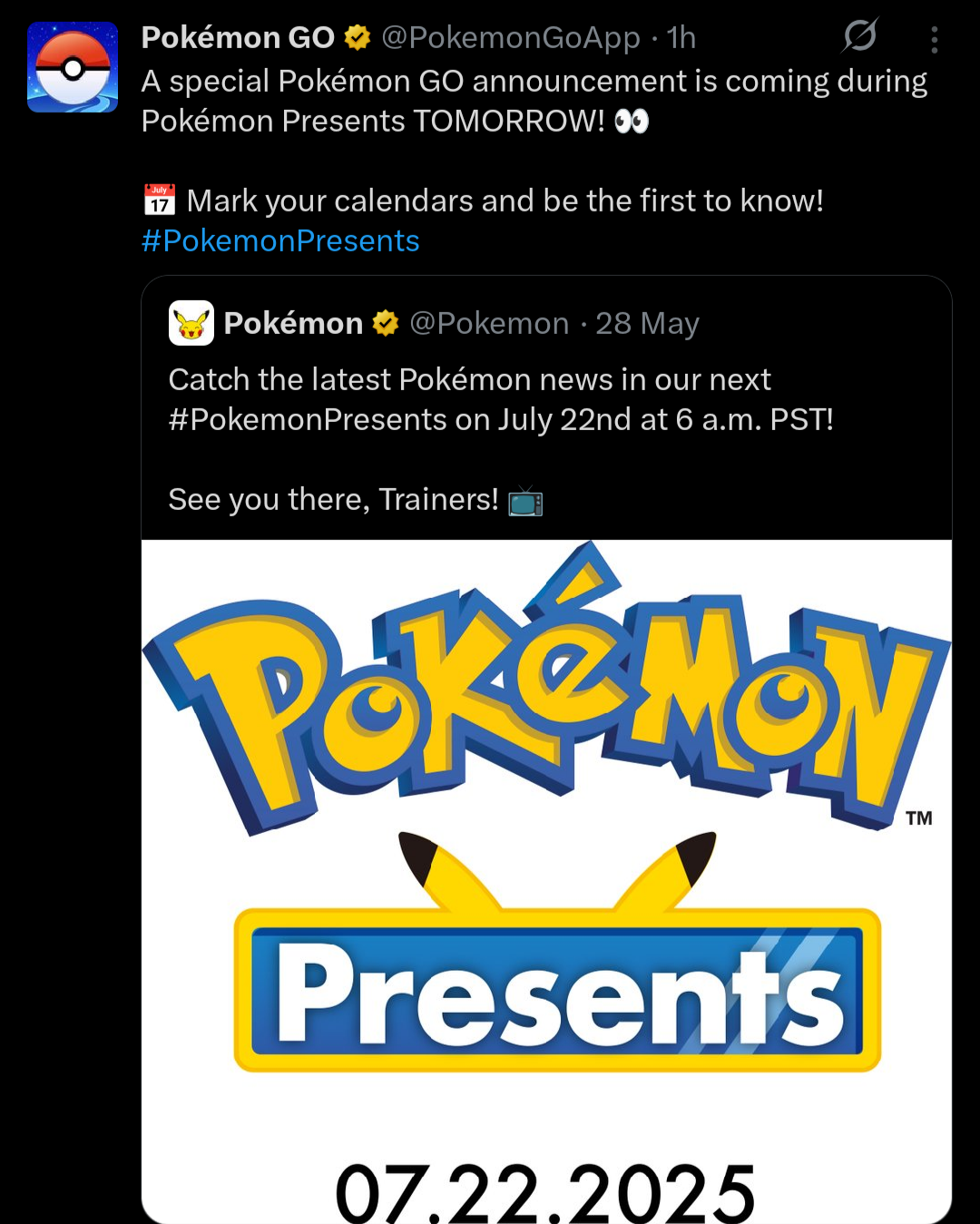This screenshot has height=1224, width=980.
Task: Tap the Pokémon account's gold verified badge
Action: click(386, 323)
